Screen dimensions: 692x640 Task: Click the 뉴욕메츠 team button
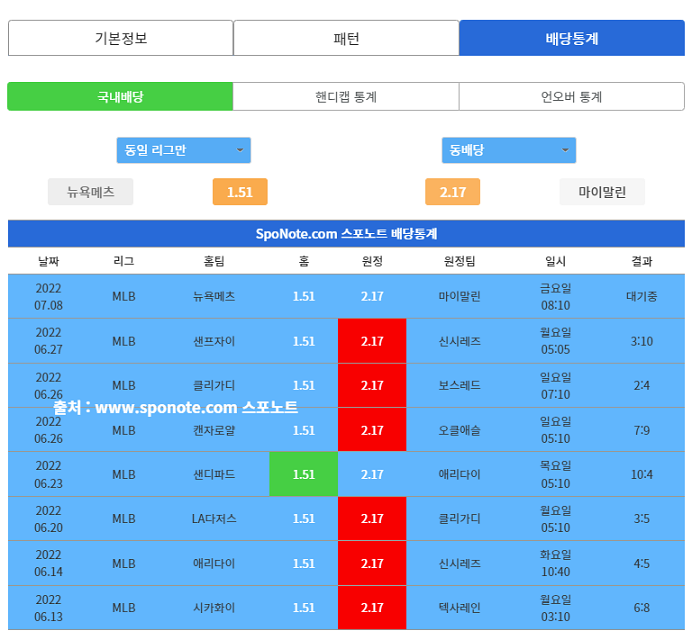[90, 192]
